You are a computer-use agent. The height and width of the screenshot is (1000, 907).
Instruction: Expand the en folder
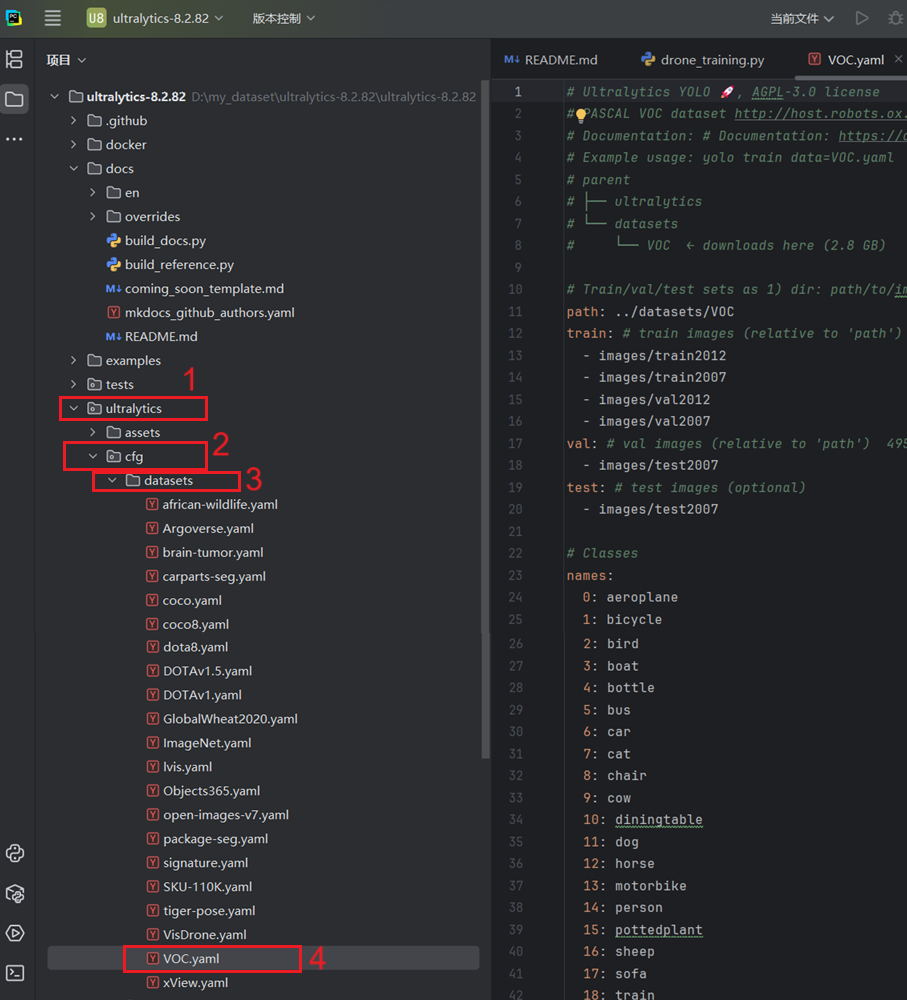(93, 193)
